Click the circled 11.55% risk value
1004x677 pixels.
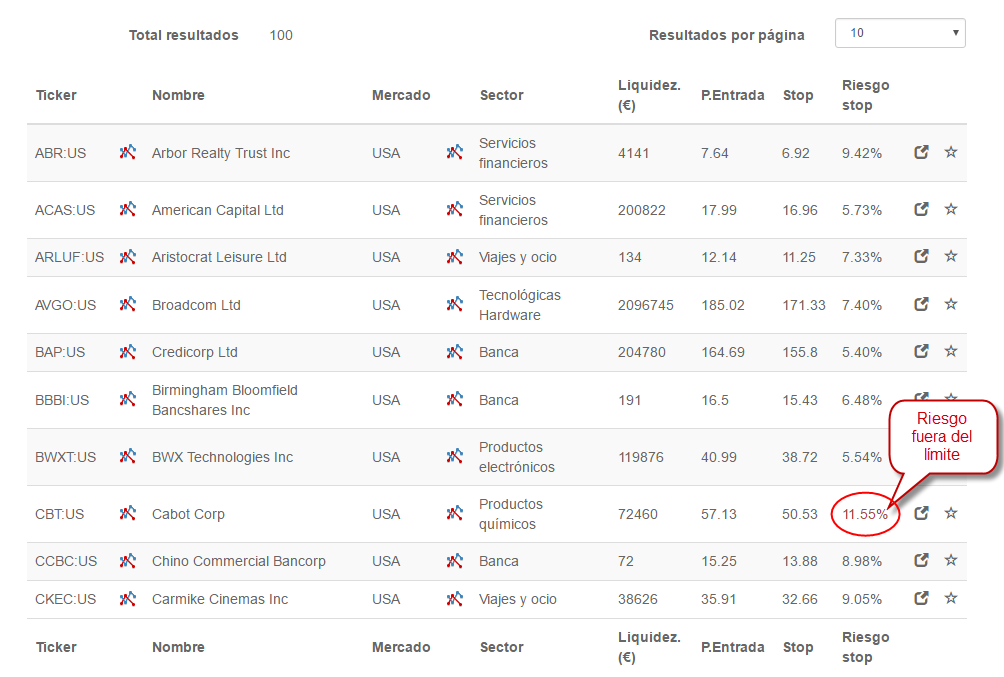tap(865, 514)
